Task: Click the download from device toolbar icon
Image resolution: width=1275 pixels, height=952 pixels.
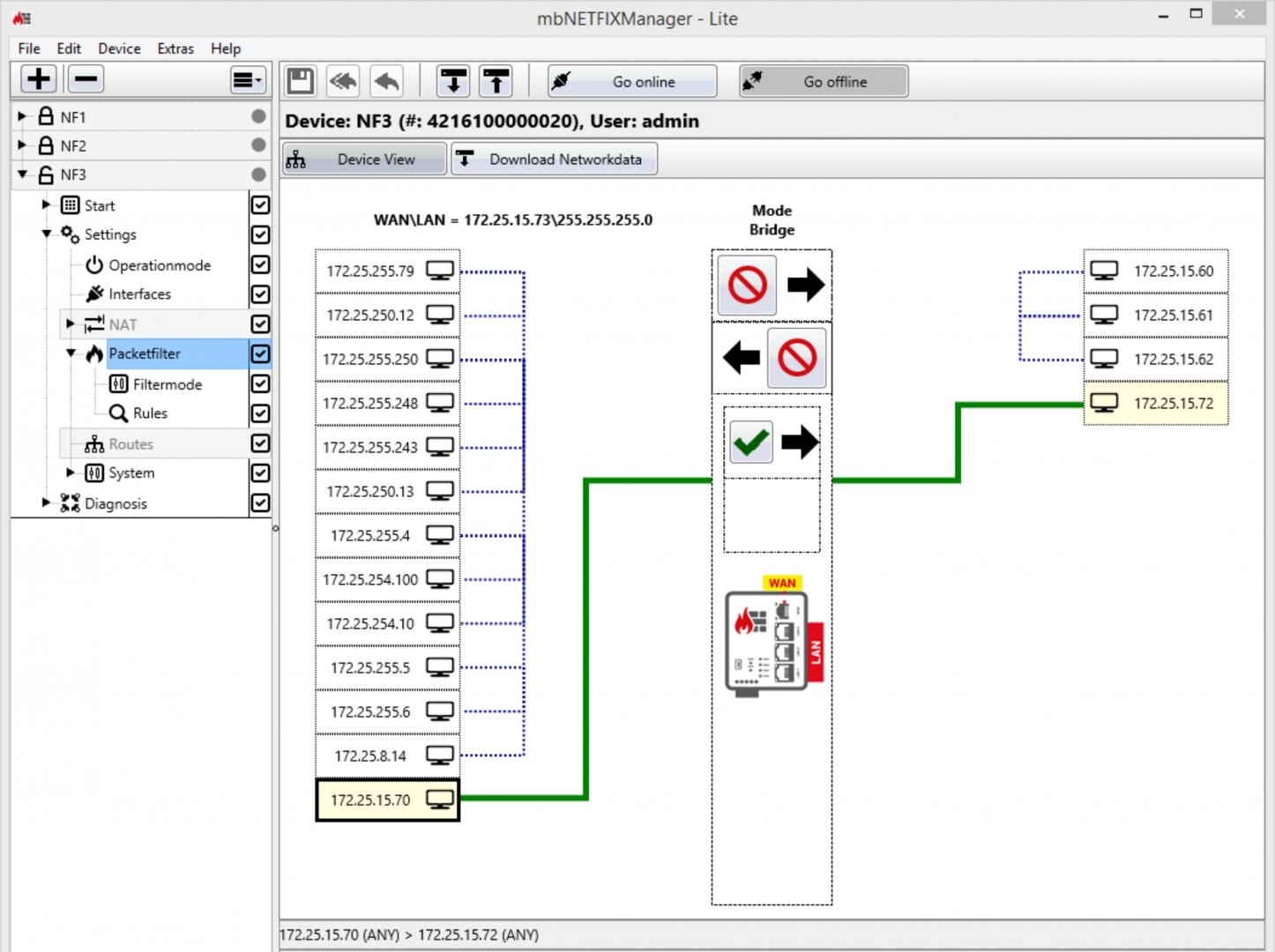Action: pos(453,81)
